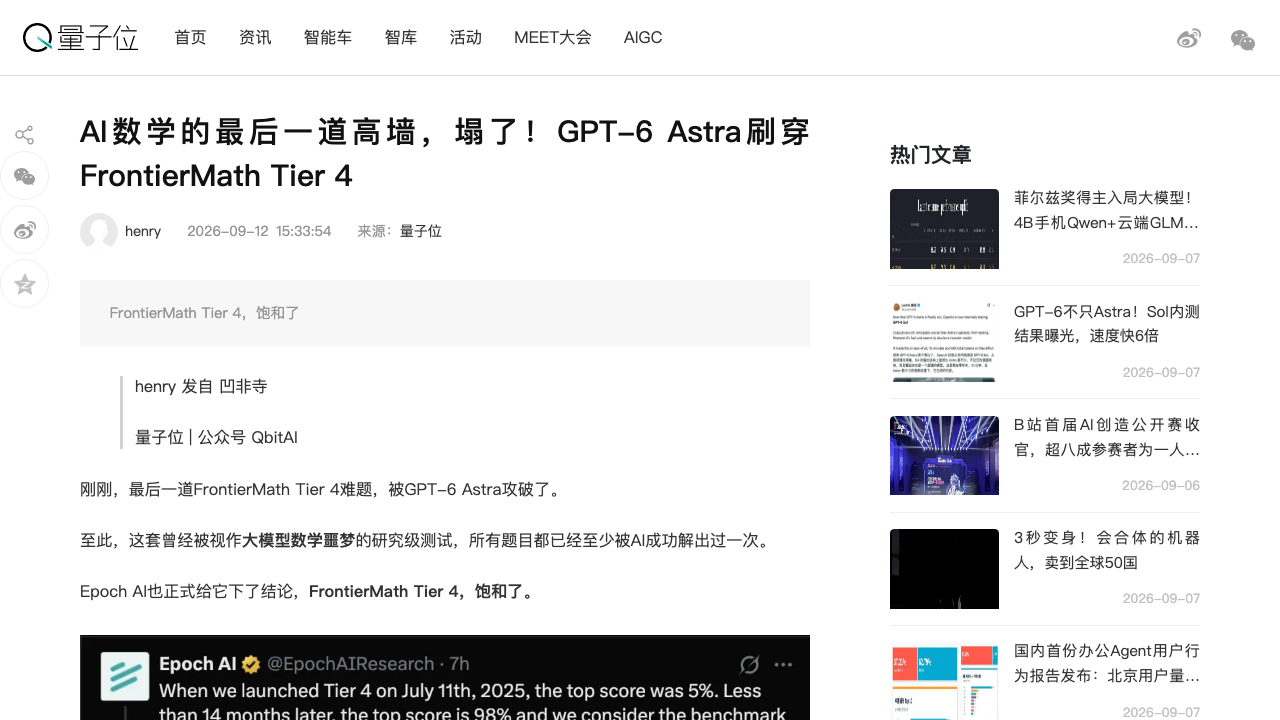Click the article title about FrontierMath Tier 4
Screen dimensions: 1280x720
[x=445, y=153]
